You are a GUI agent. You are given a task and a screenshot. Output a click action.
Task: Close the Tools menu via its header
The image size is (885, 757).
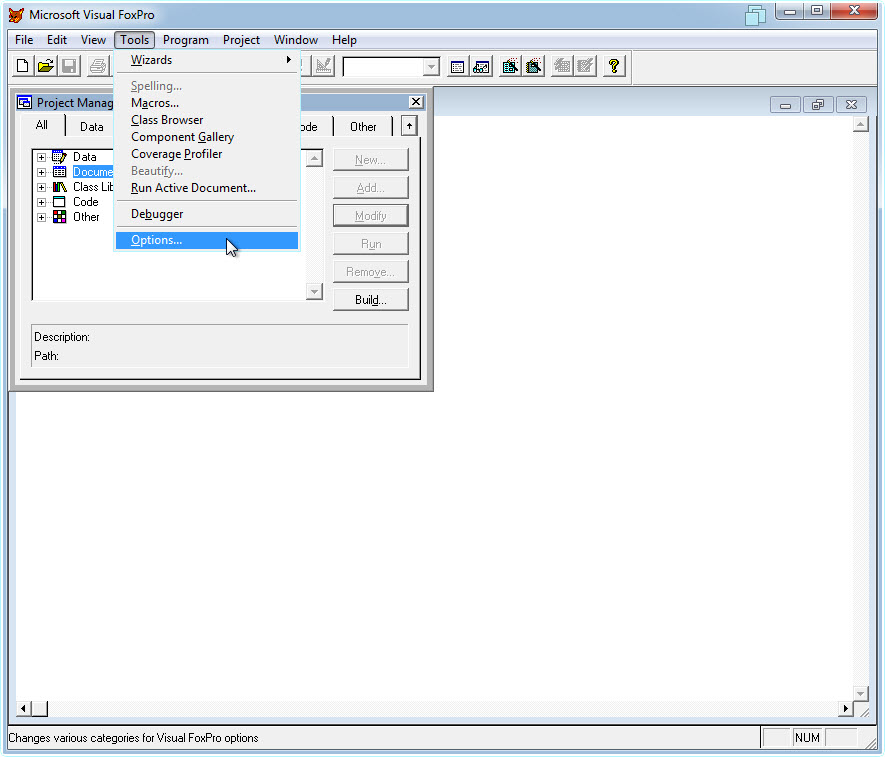(x=134, y=40)
